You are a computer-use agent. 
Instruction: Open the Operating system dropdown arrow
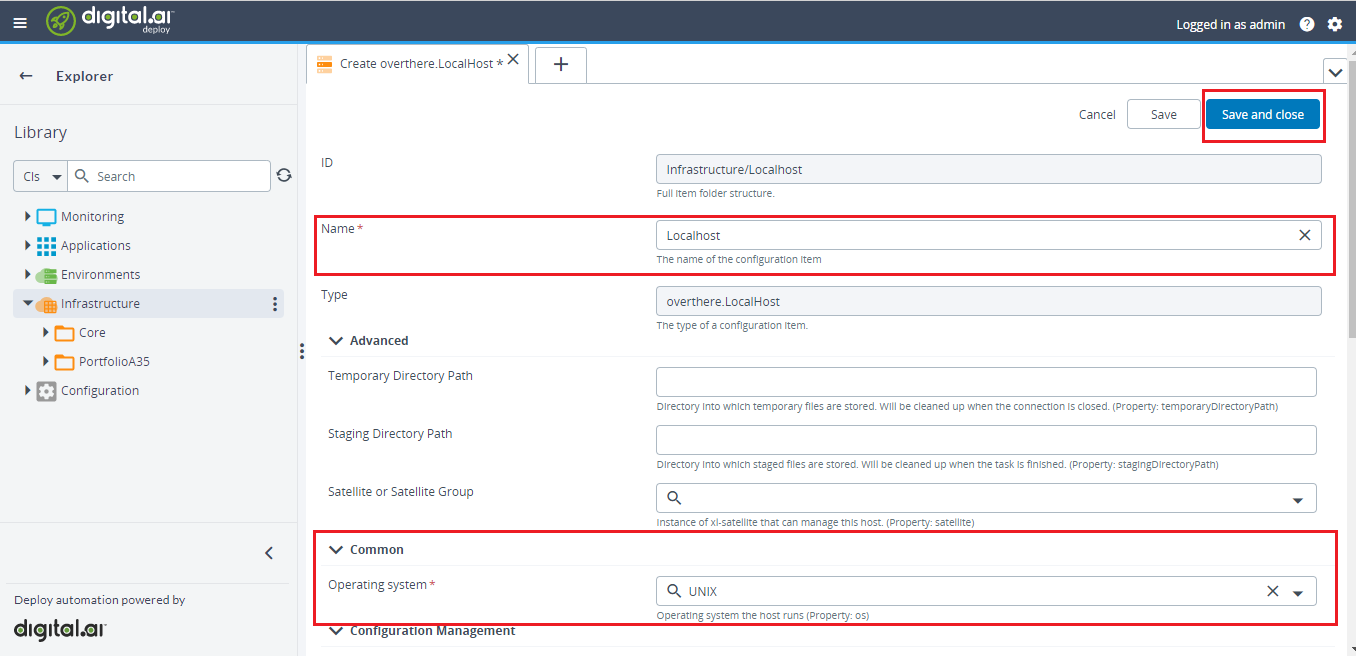(1298, 592)
